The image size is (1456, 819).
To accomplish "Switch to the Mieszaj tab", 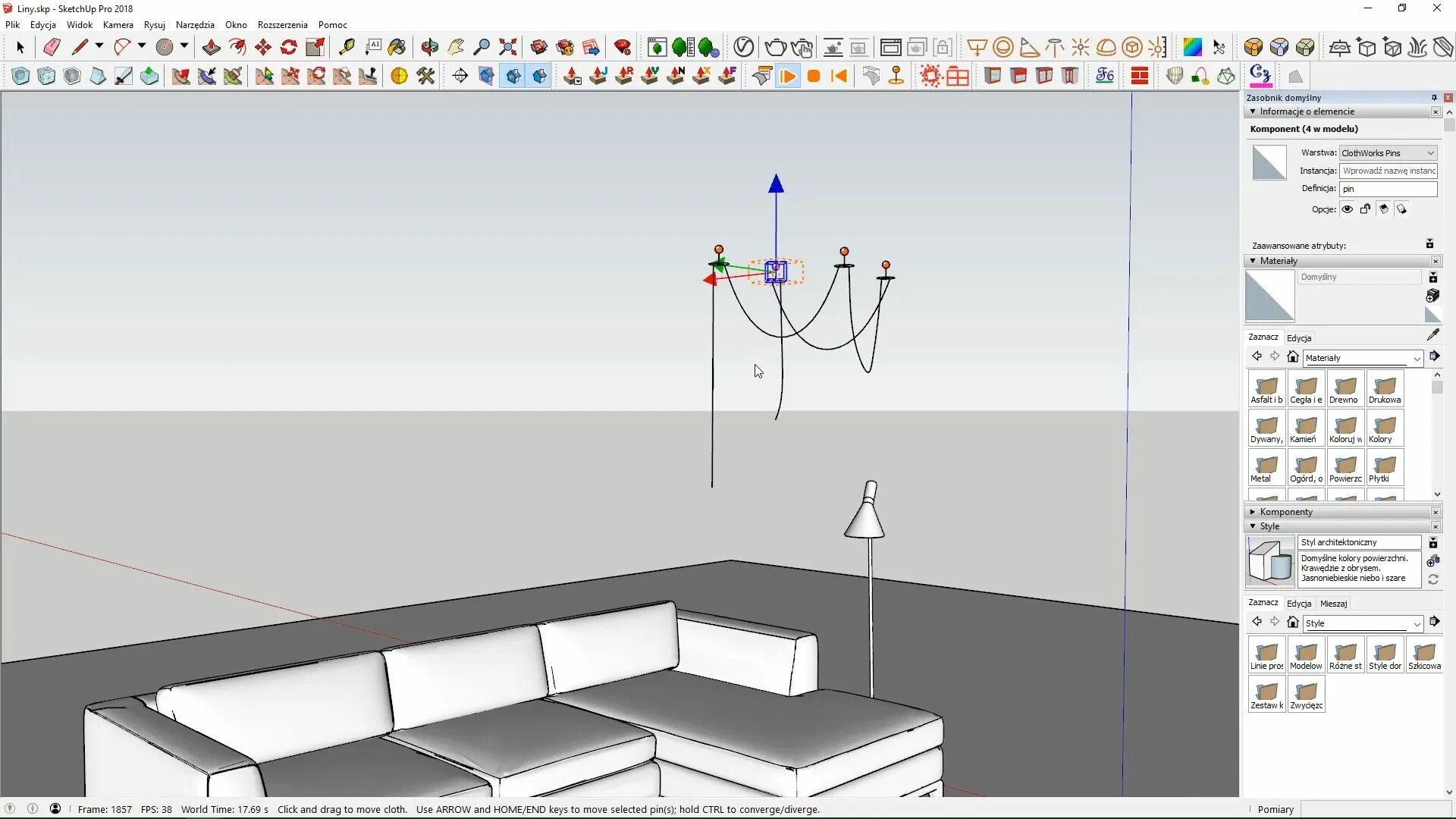I will pos(1333,604).
